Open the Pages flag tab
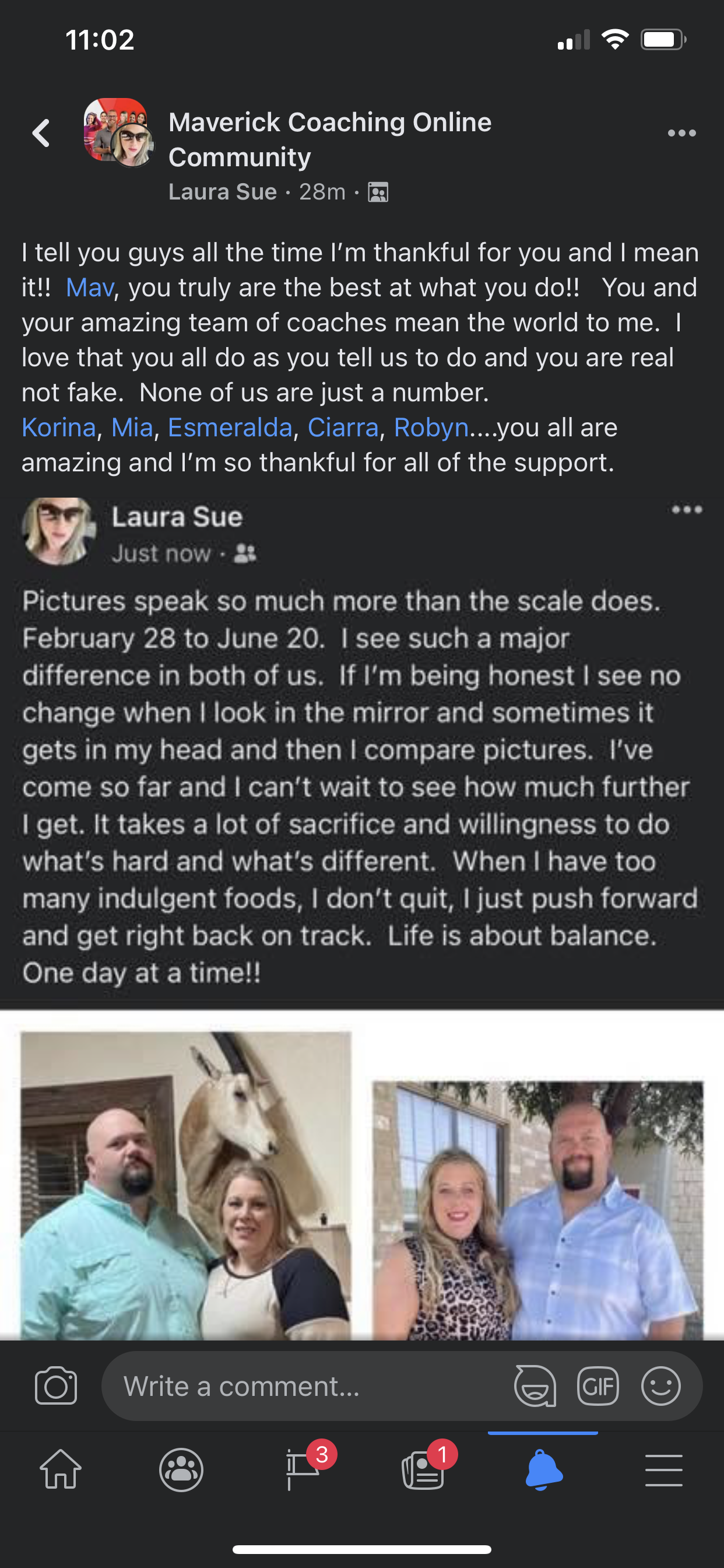The height and width of the screenshot is (1568, 724). (x=303, y=1469)
